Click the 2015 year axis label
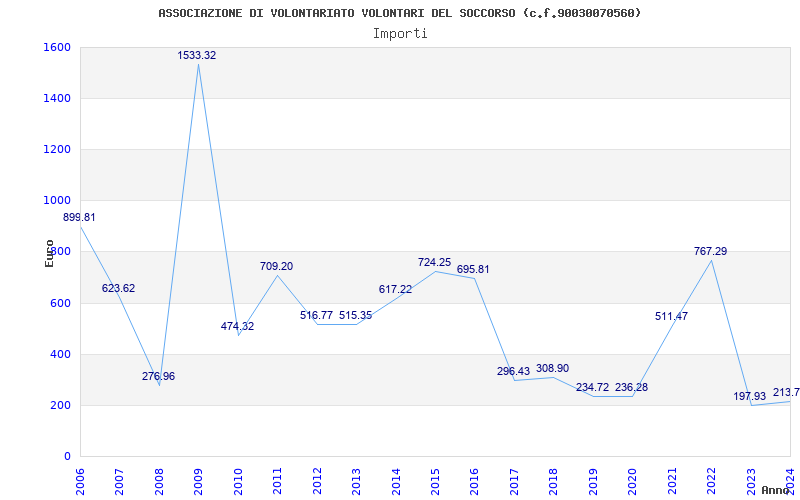Image resolution: width=800 pixels, height=500 pixels. point(435,481)
